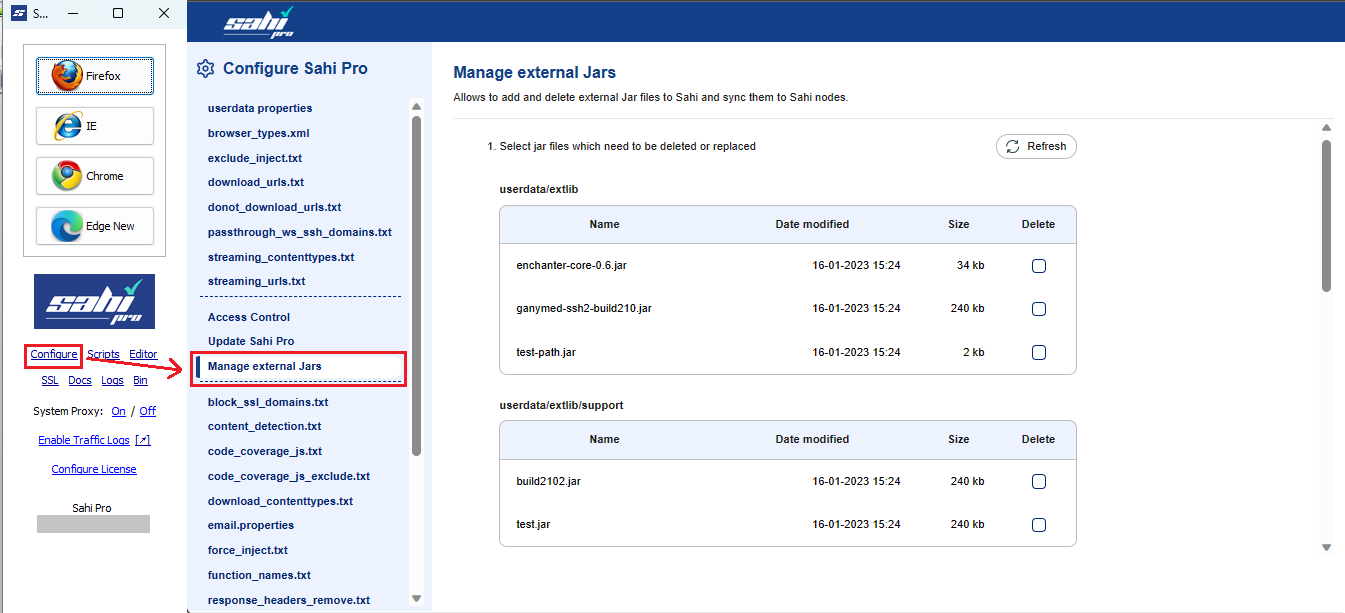Launch the Firefox browser button
The height and width of the screenshot is (613, 1345).
pyautogui.click(x=95, y=76)
